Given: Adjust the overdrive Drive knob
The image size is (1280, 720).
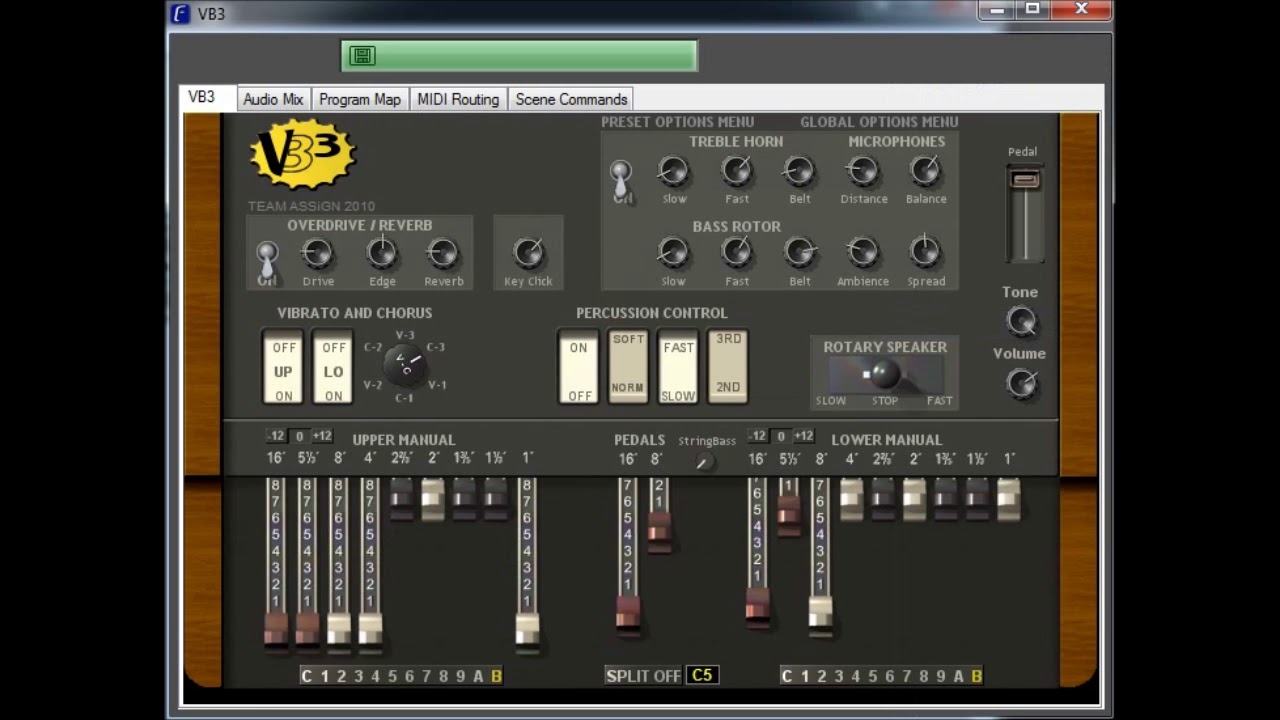Looking at the screenshot, I should pos(317,254).
